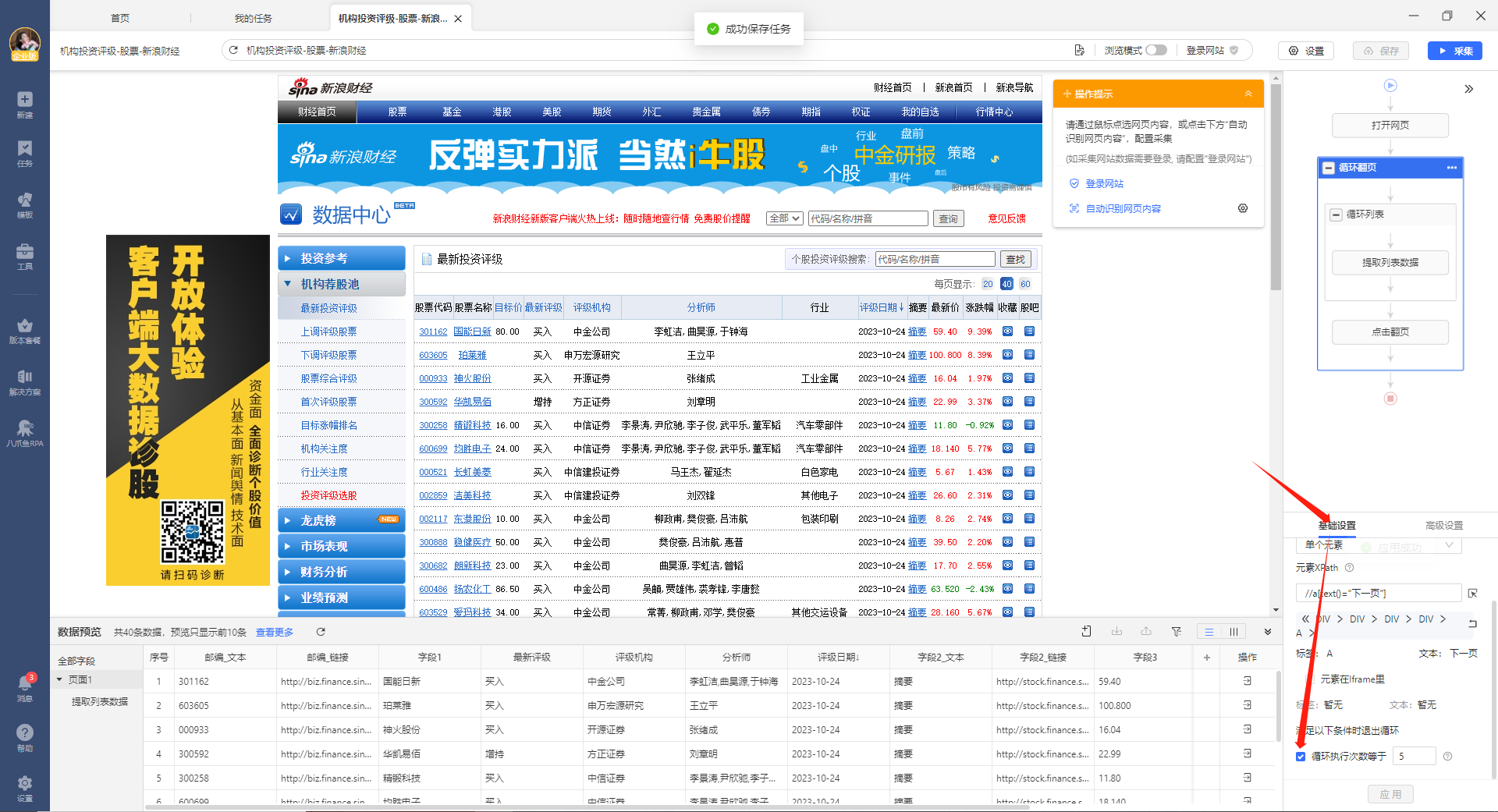Switch preview to vertical column layout

point(1234,632)
